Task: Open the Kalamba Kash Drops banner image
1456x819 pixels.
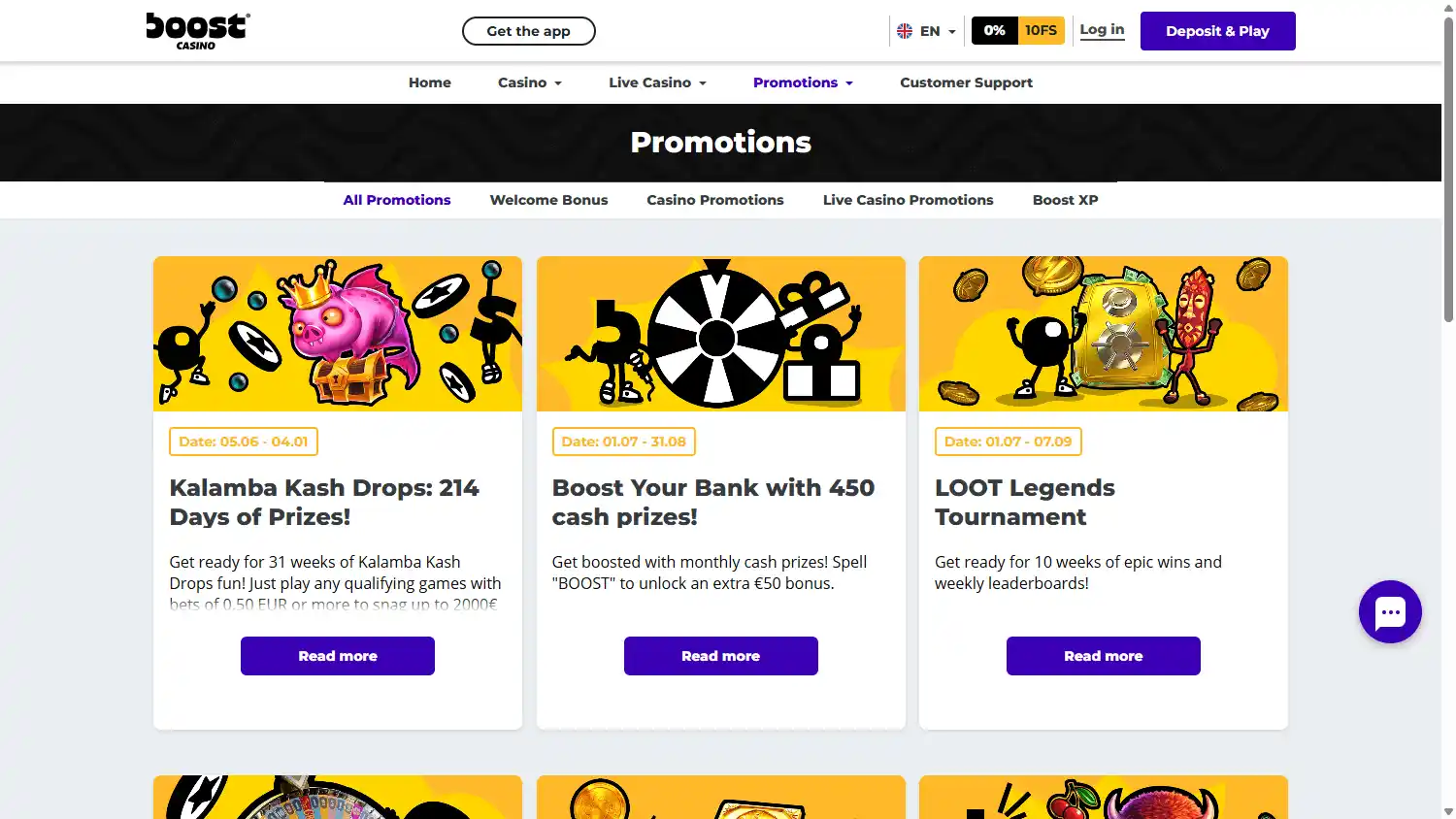Action: [338, 334]
